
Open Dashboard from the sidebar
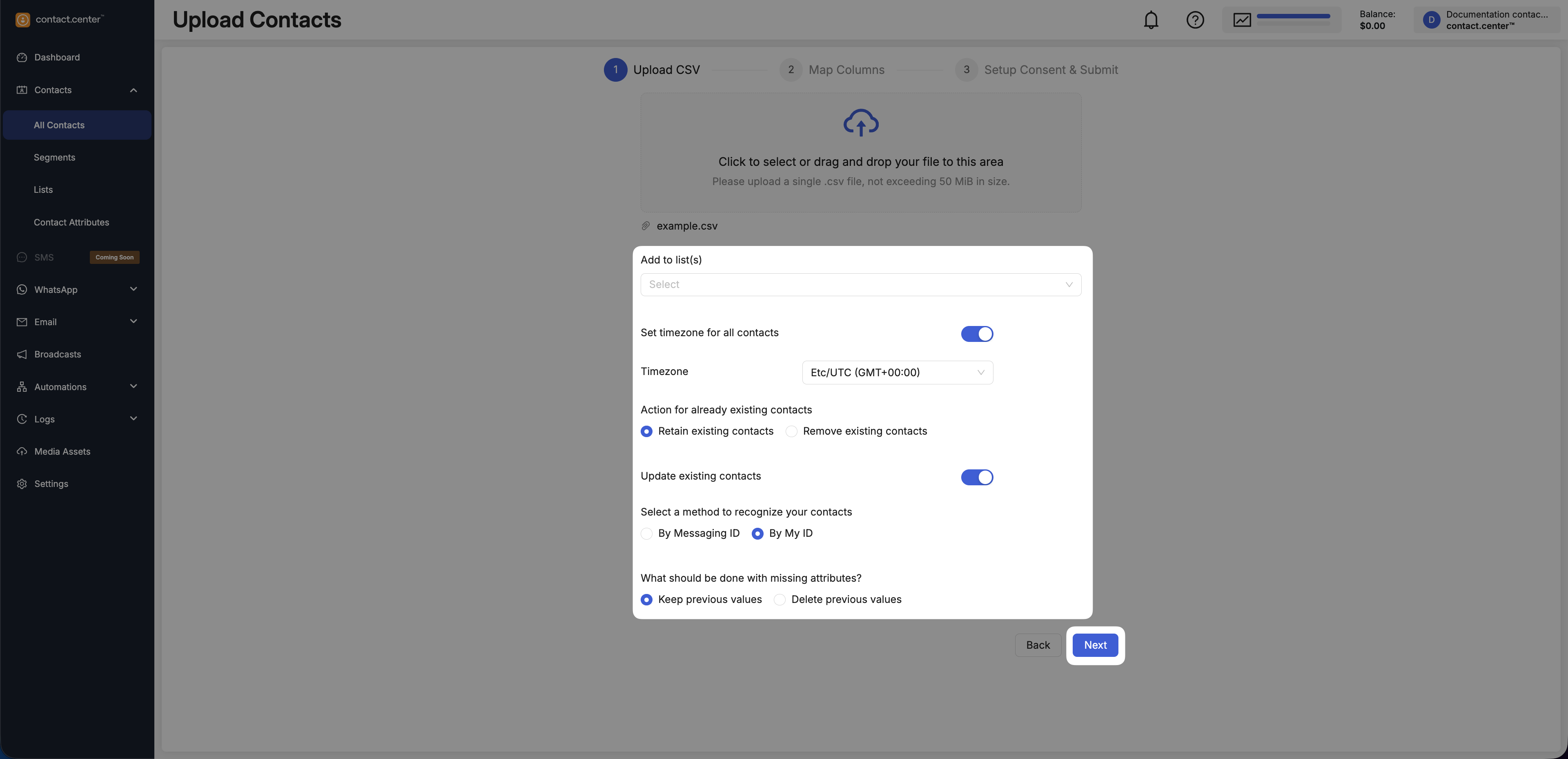(57, 57)
